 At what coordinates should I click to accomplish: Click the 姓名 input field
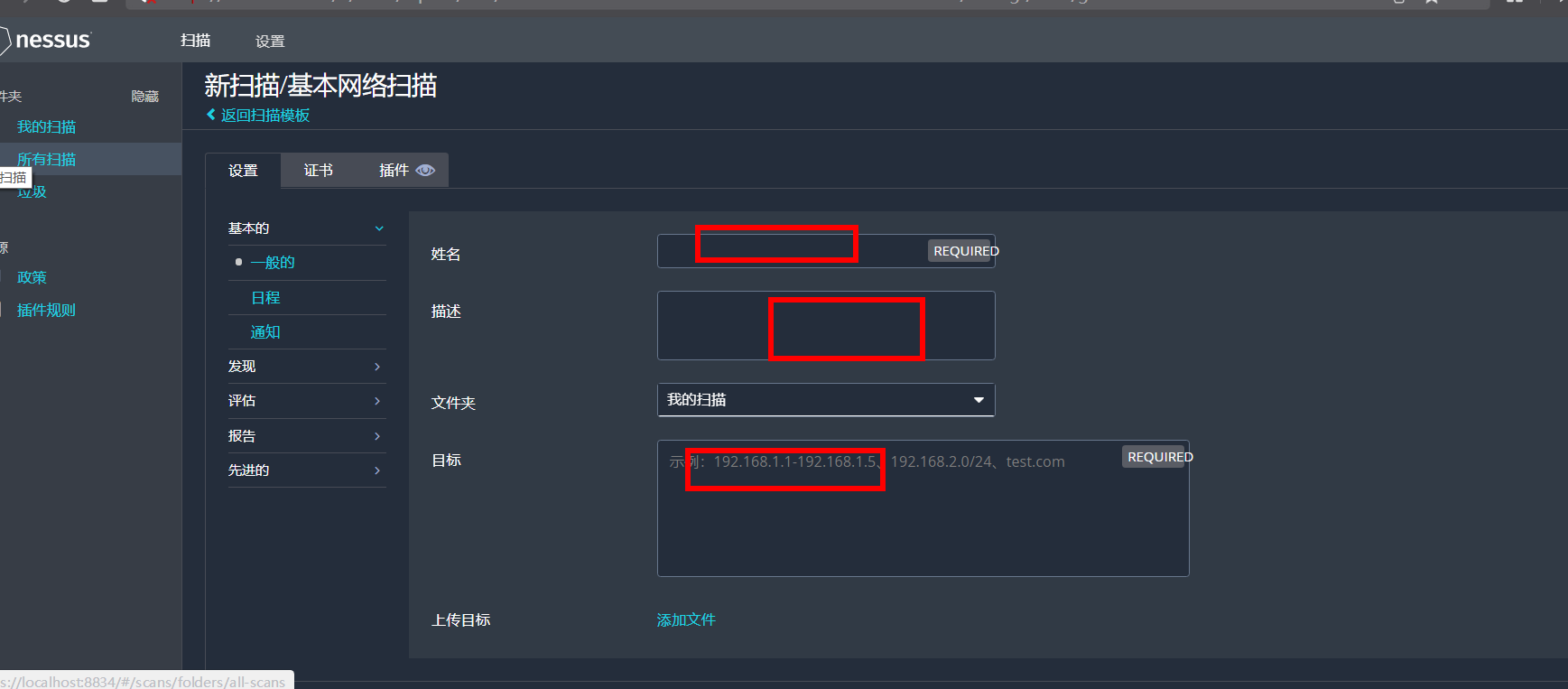[826, 251]
